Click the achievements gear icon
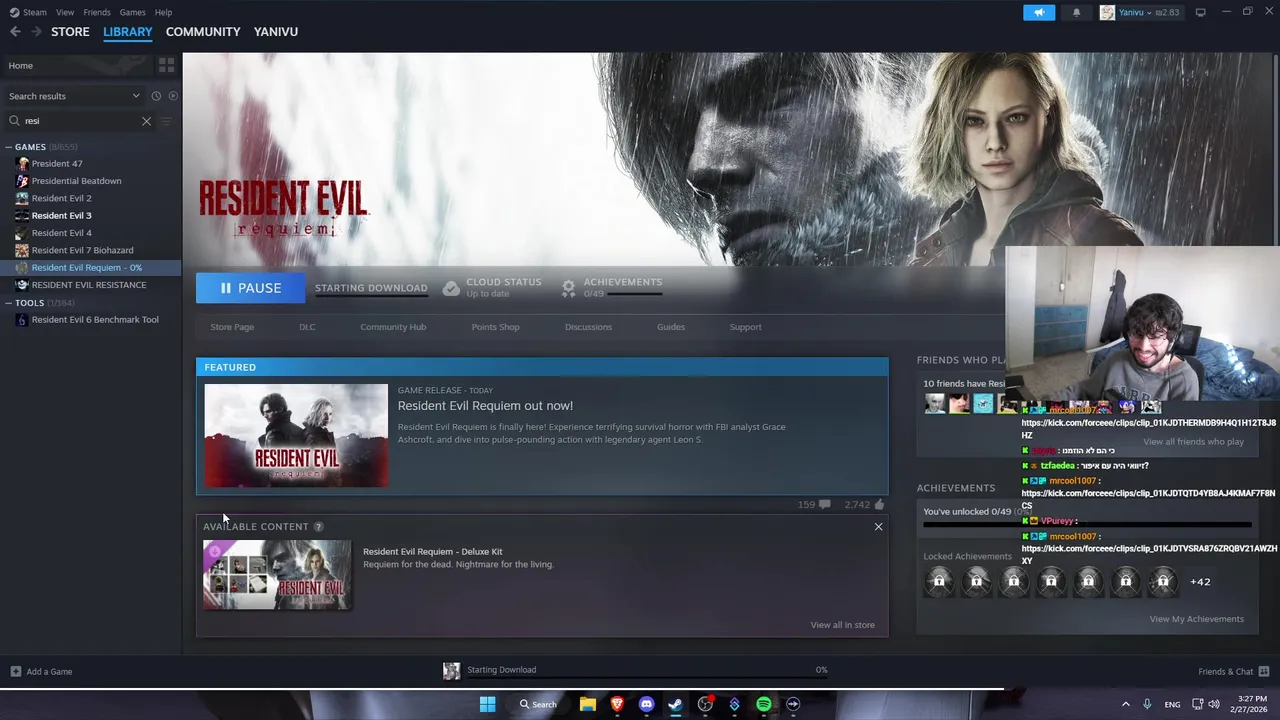1280x720 pixels. (568, 288)
